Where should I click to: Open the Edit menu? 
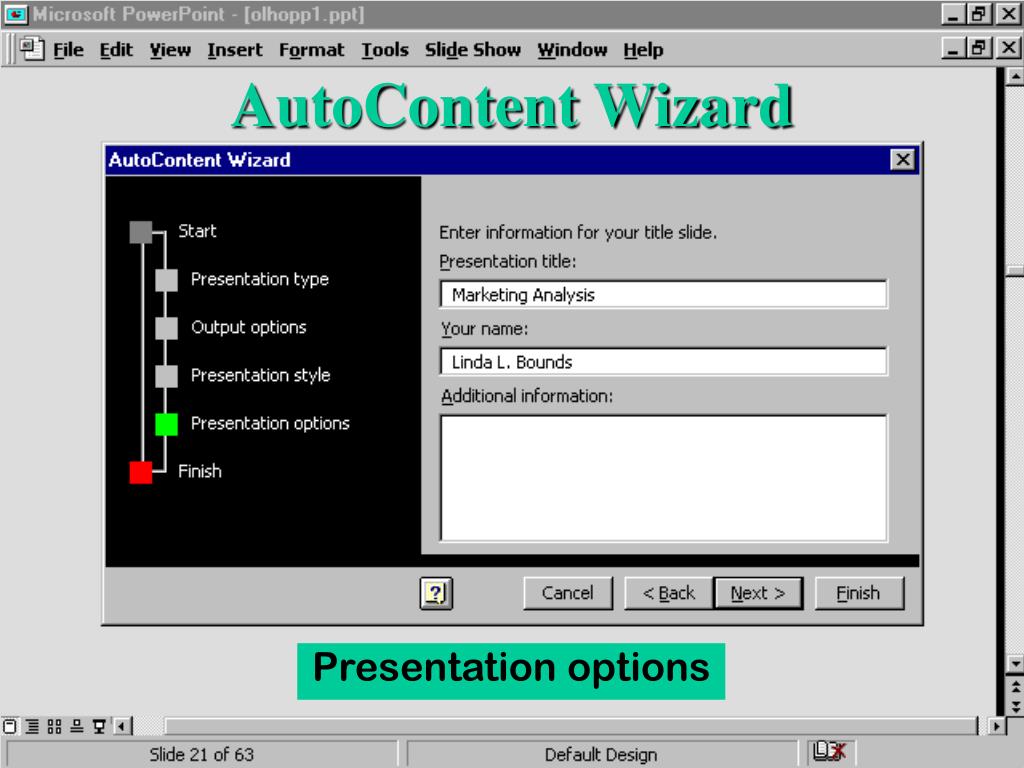click(116, 50)
